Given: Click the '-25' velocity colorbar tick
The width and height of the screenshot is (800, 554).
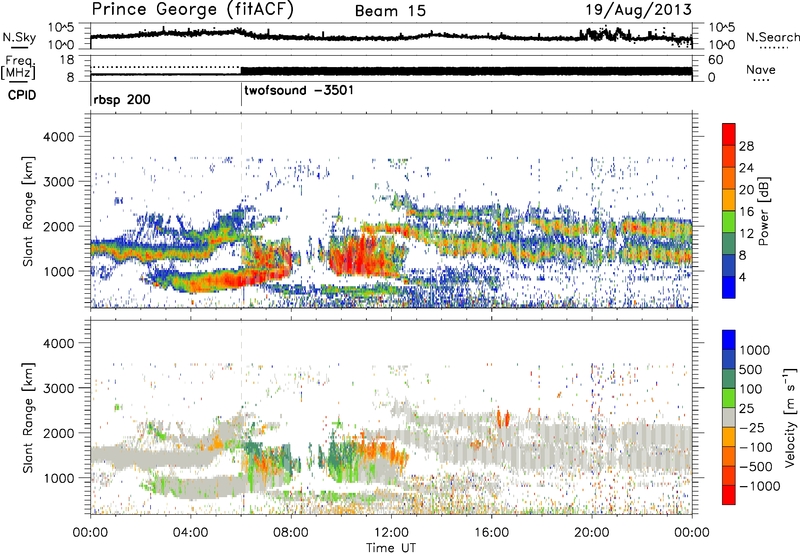Looking at the screenshot, I should [752, 427].
